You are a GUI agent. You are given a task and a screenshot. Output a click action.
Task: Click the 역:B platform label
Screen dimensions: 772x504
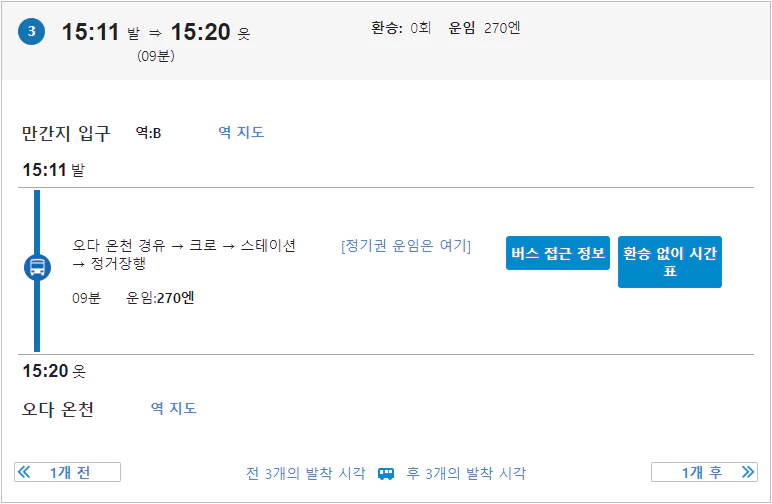[x=149, y=133]
